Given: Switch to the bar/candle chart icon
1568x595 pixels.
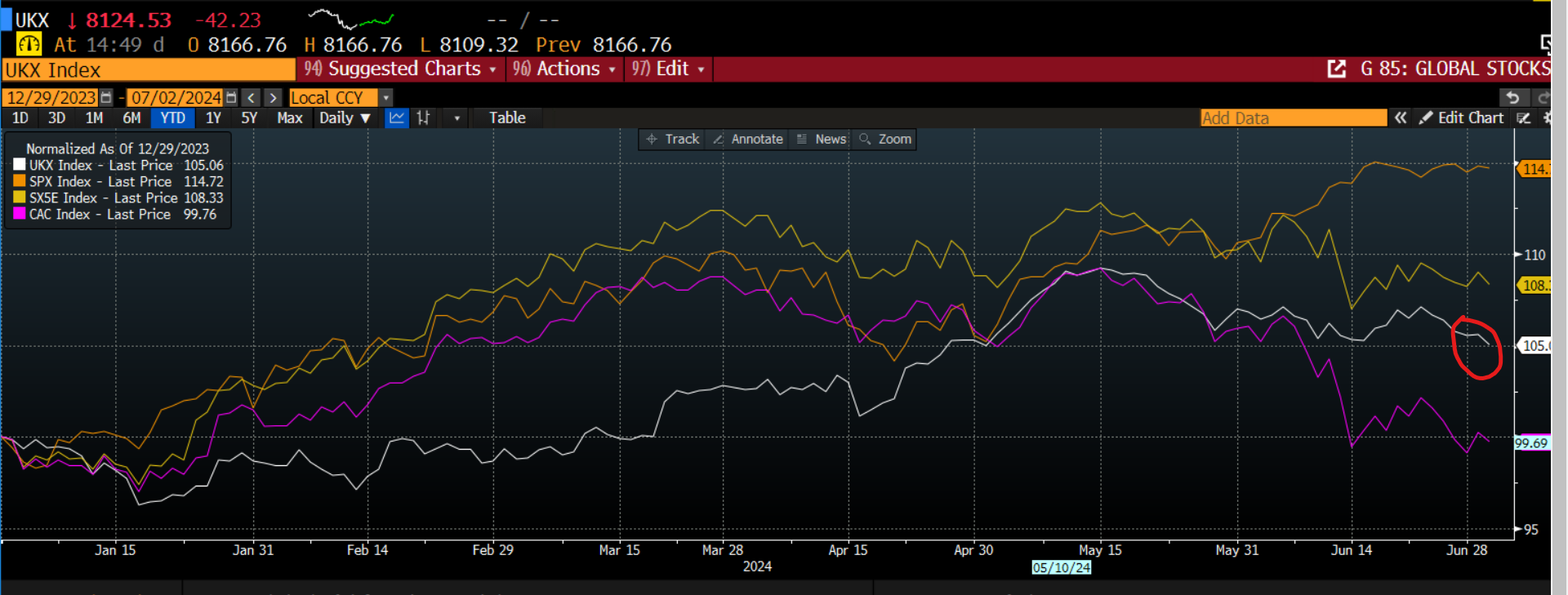Looking at the screenshot, I should 423,118.
